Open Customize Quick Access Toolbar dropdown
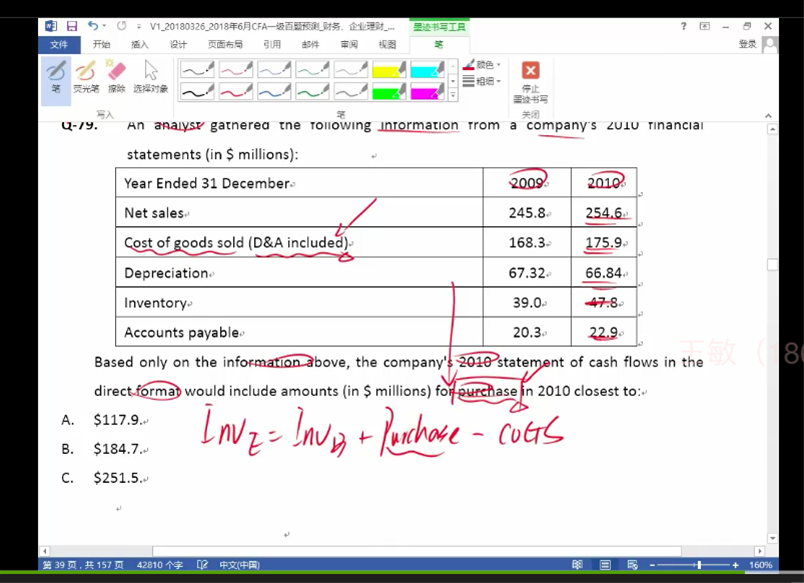Screen dimensions: 804x583 pyautogui.click(x=139, y=26)
